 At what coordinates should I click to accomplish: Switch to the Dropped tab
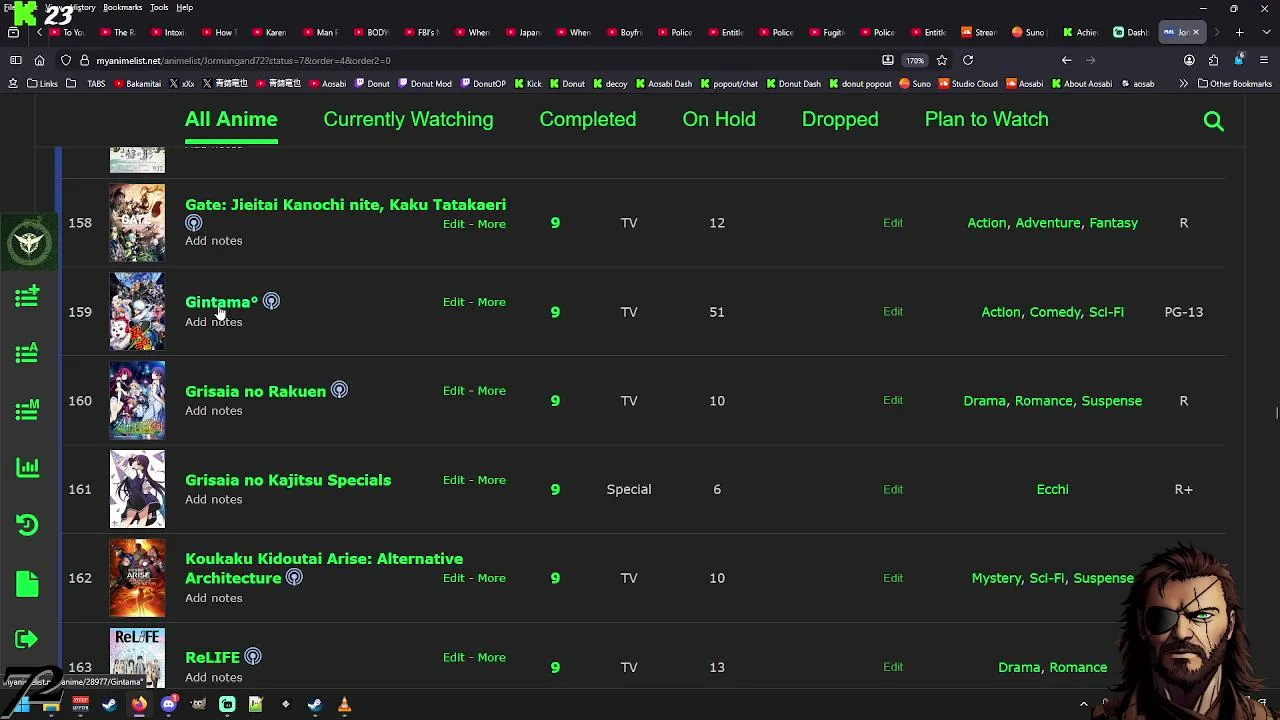[x=840, y=119]
